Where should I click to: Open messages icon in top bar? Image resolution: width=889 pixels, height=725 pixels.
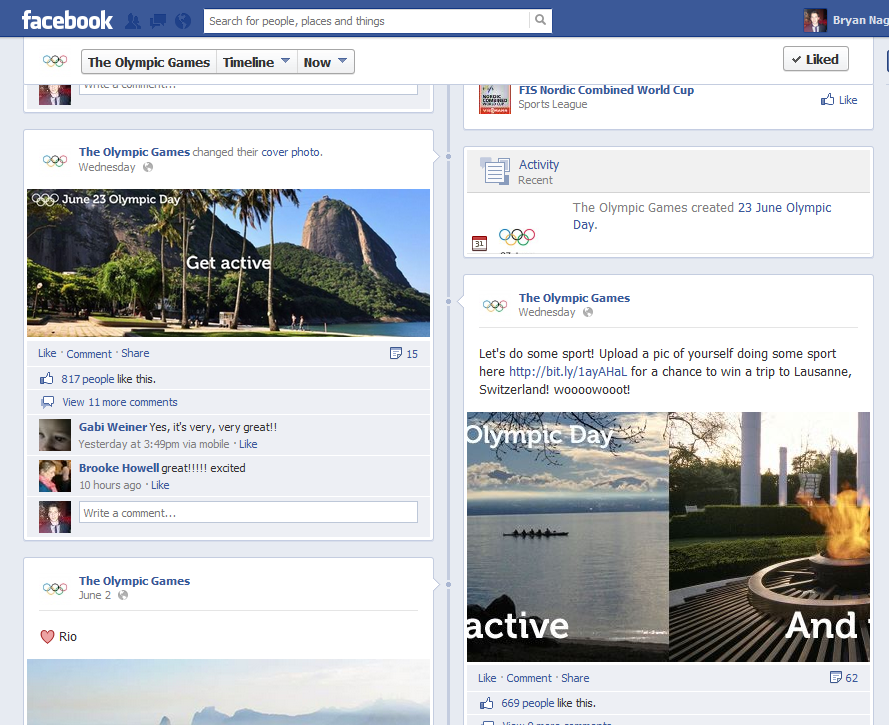point(157,20)
